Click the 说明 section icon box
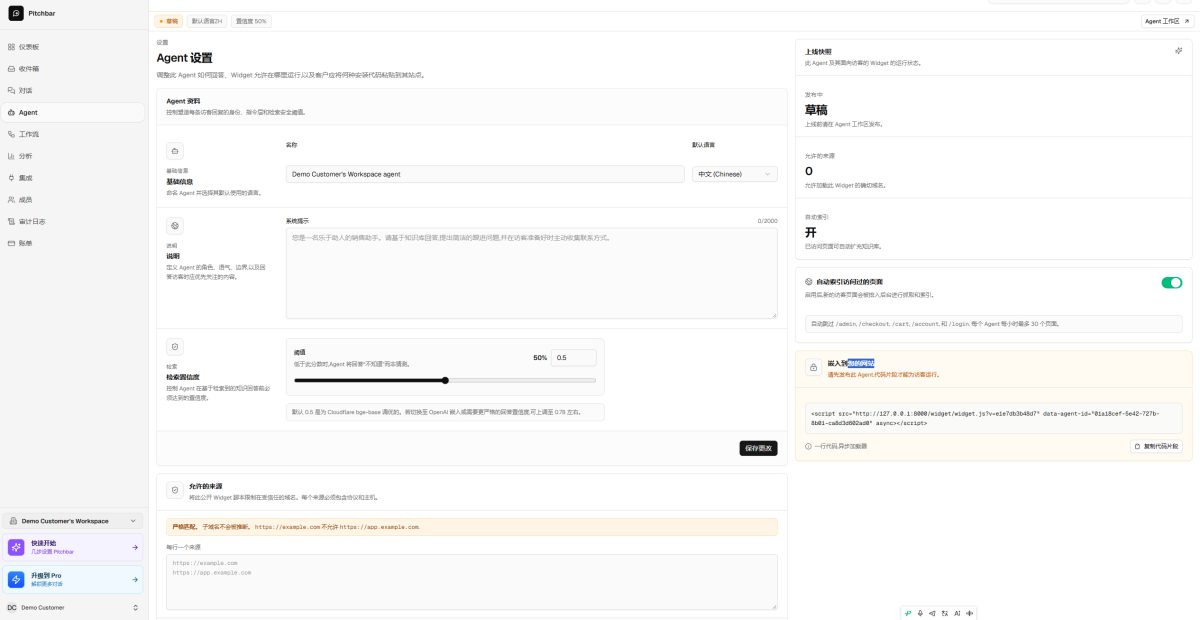This screenshot has width=1200, height=620. (175, 226)
